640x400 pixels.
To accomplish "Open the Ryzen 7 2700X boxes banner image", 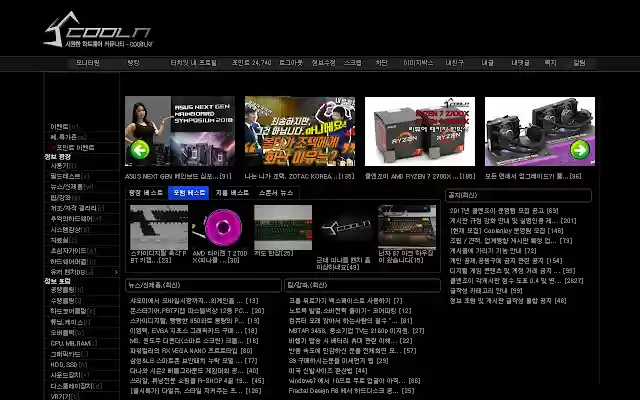I will (x=420, y=131).
